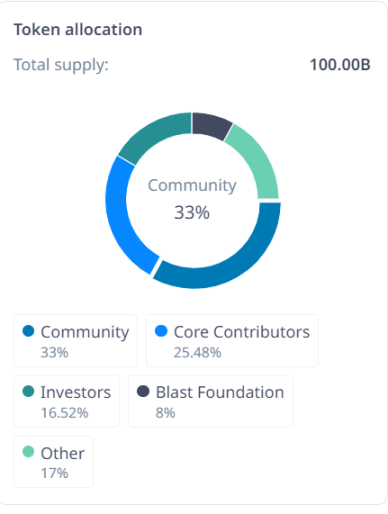Click the 100.00B total supply value
Viewport: 388px width, 514px height.
[340, 65]
